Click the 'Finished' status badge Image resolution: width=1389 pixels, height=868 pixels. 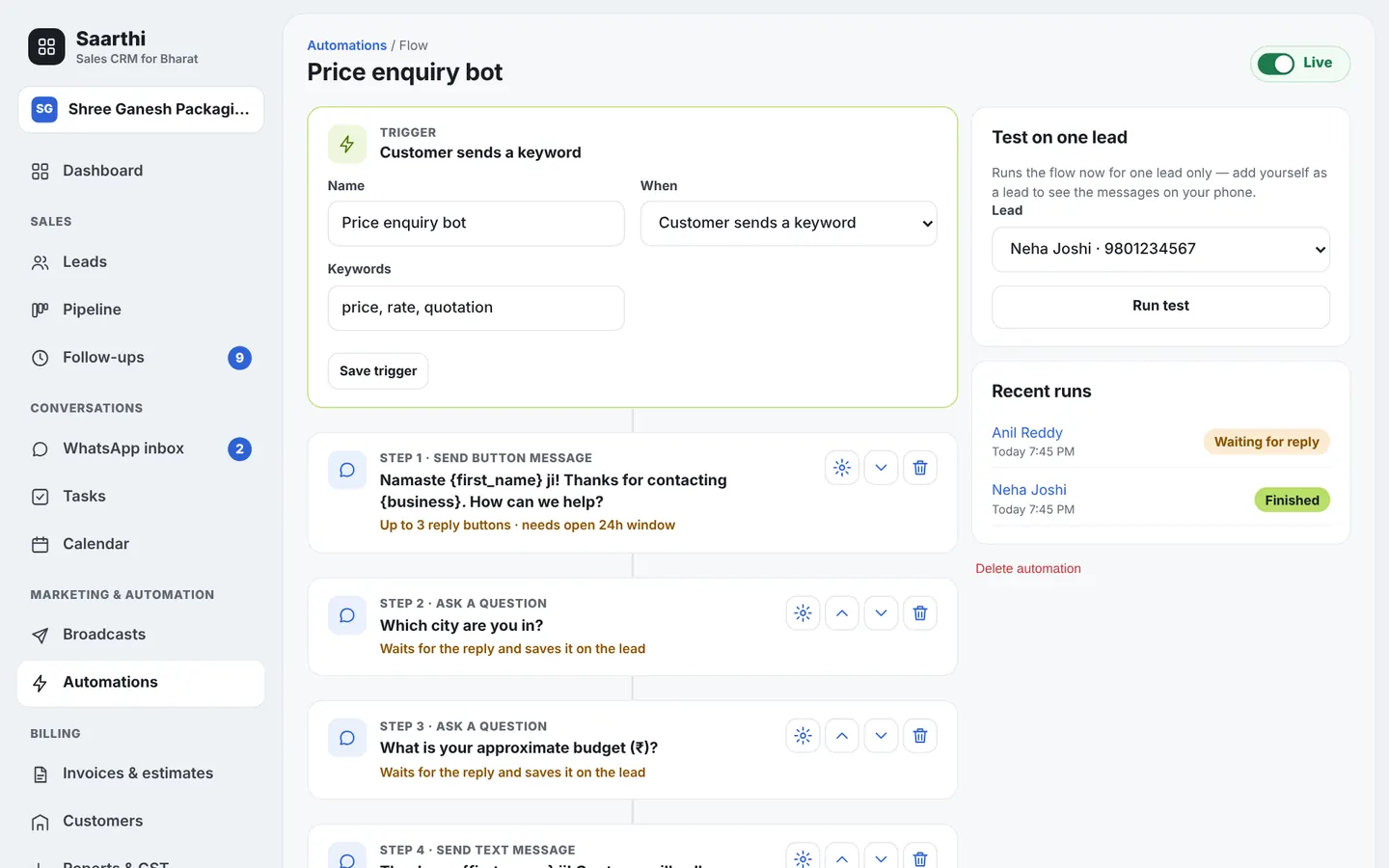(x=1292, y=501)
